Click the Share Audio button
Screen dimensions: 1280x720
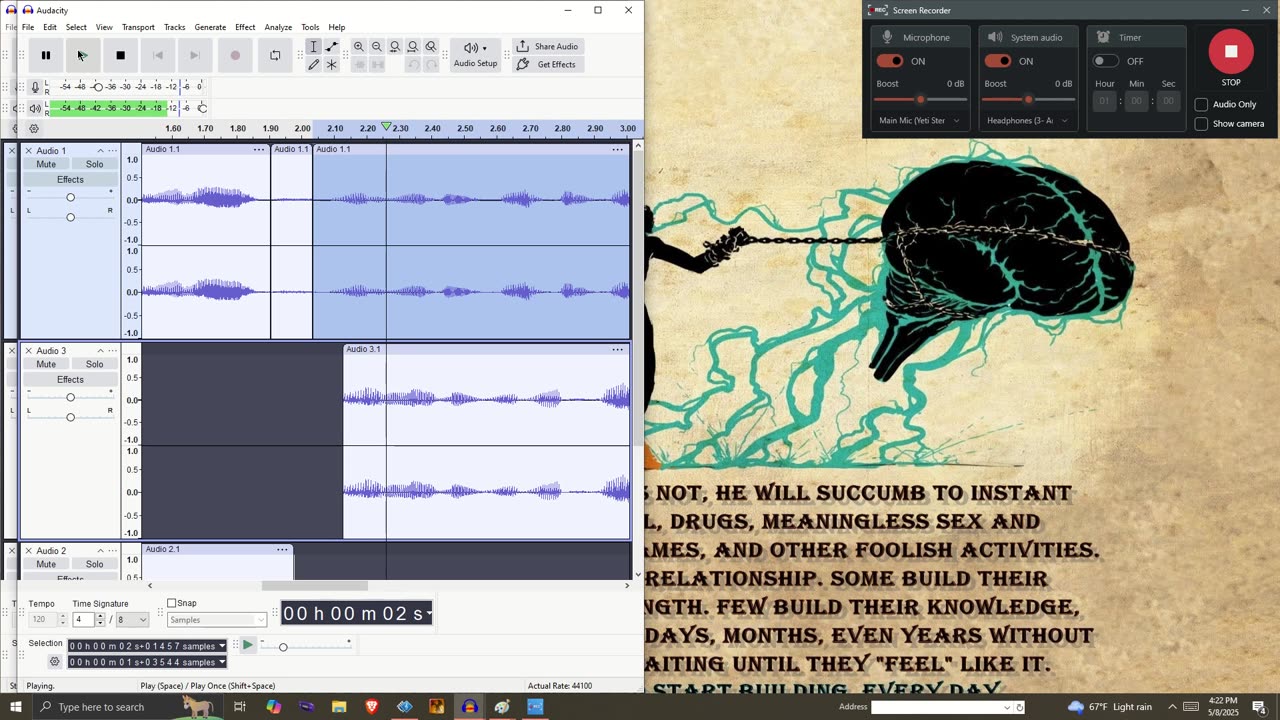point(546,47)
